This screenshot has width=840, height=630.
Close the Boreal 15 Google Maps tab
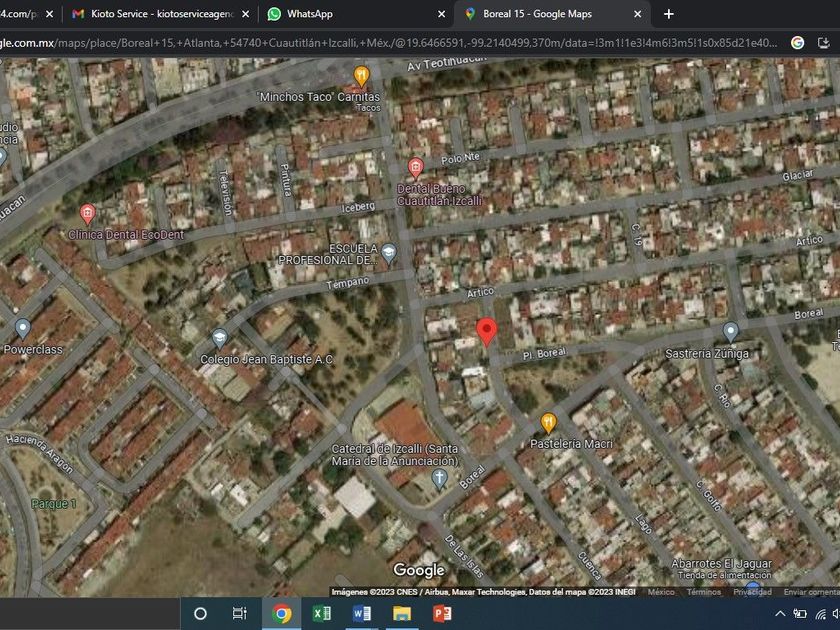click(x=638, y=14)
